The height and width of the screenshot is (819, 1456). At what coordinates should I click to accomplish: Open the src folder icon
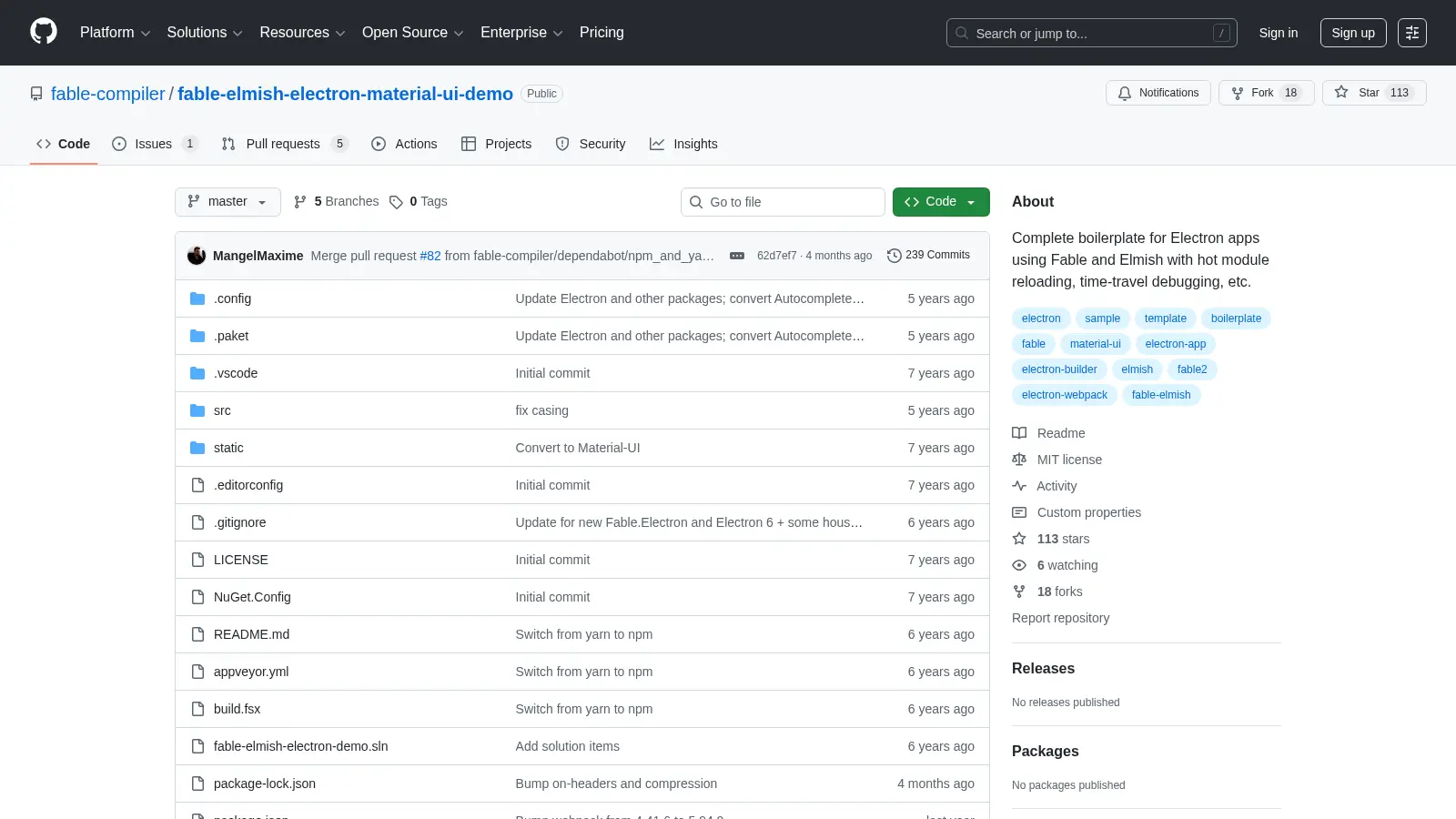197,410
